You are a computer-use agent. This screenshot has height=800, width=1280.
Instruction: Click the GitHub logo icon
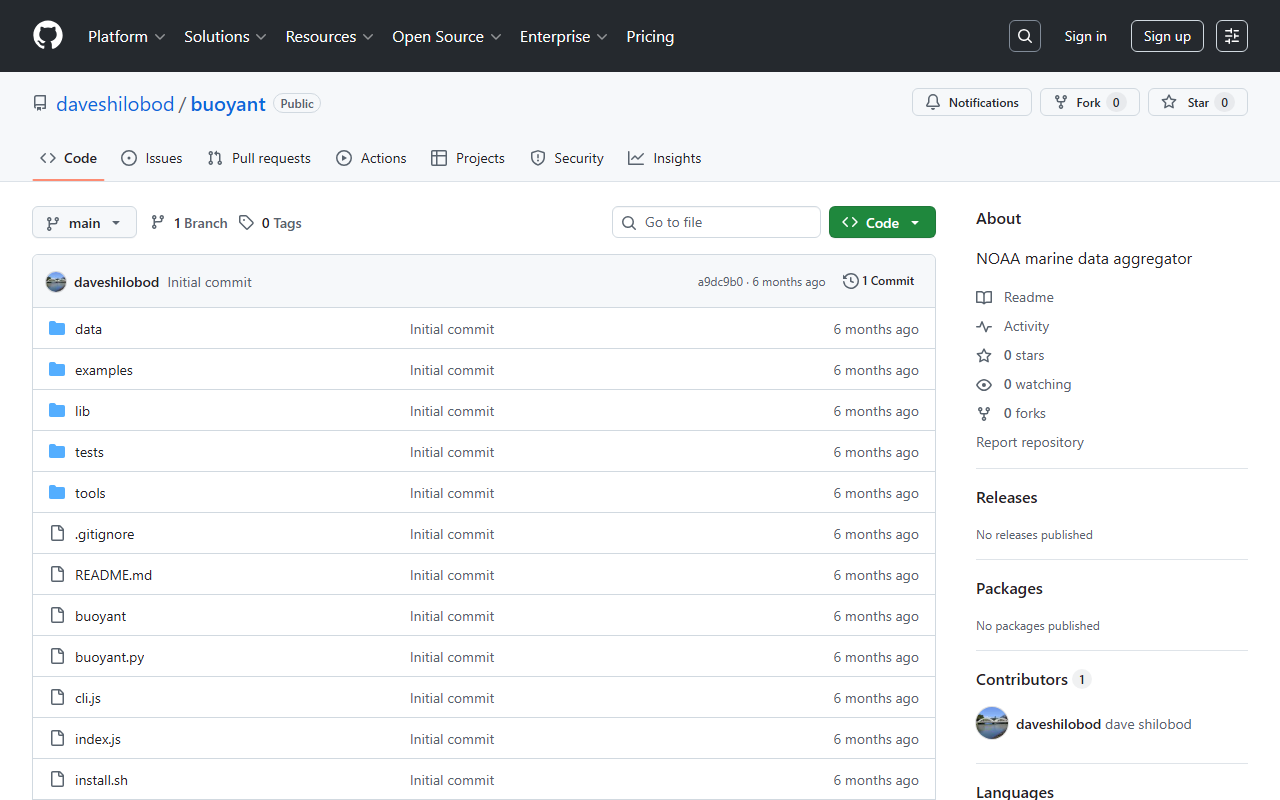click(48, 36)
